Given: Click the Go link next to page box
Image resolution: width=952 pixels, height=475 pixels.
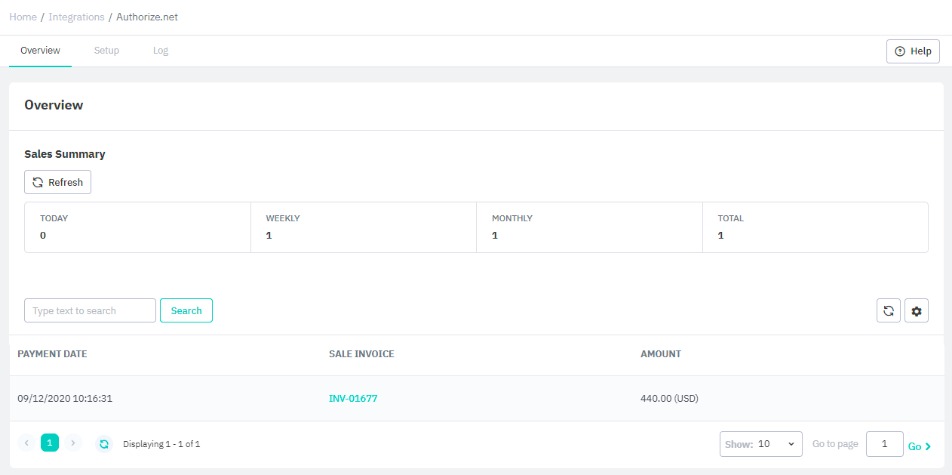Looking at the screenshot, I should click(919, 446).
